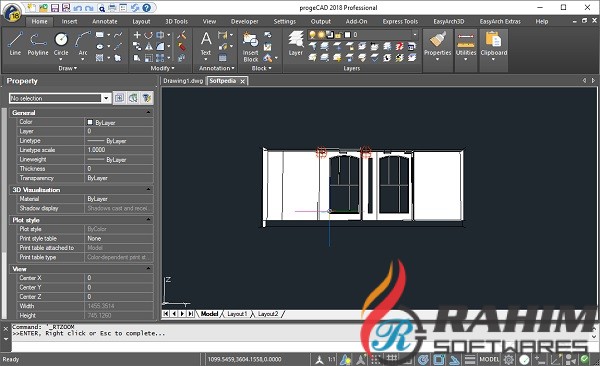Click the blue Help question mark icon
Image resolution: width=600 pixels, height=366 pixels.
point(146,8)
